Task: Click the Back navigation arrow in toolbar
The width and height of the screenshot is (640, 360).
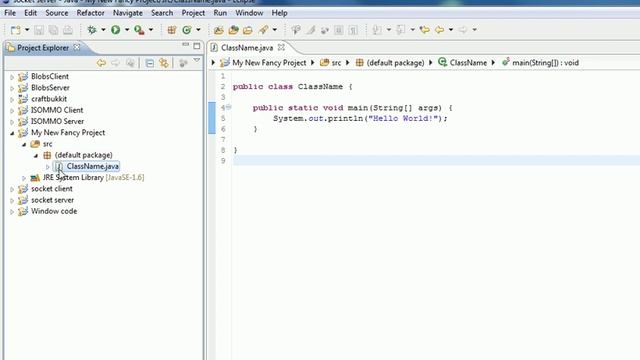Action: [440, 30]
